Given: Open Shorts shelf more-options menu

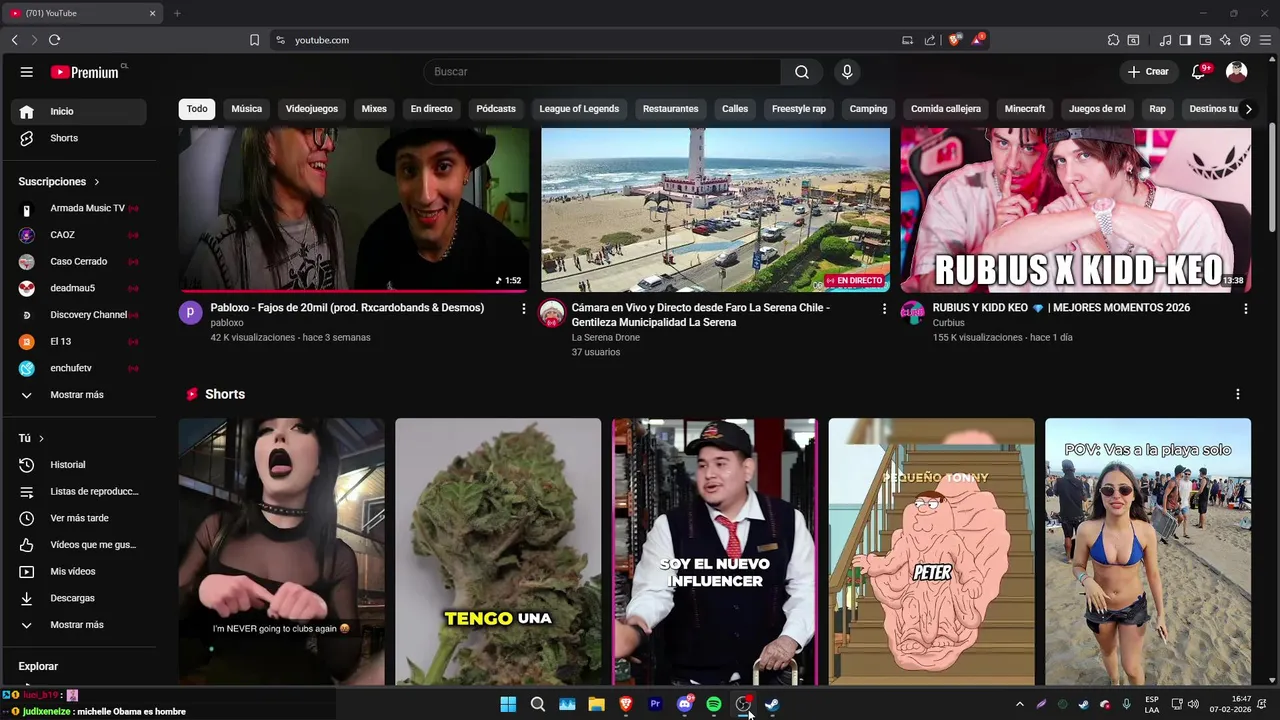Looking at the screenshot, I should pos(1237,394).
